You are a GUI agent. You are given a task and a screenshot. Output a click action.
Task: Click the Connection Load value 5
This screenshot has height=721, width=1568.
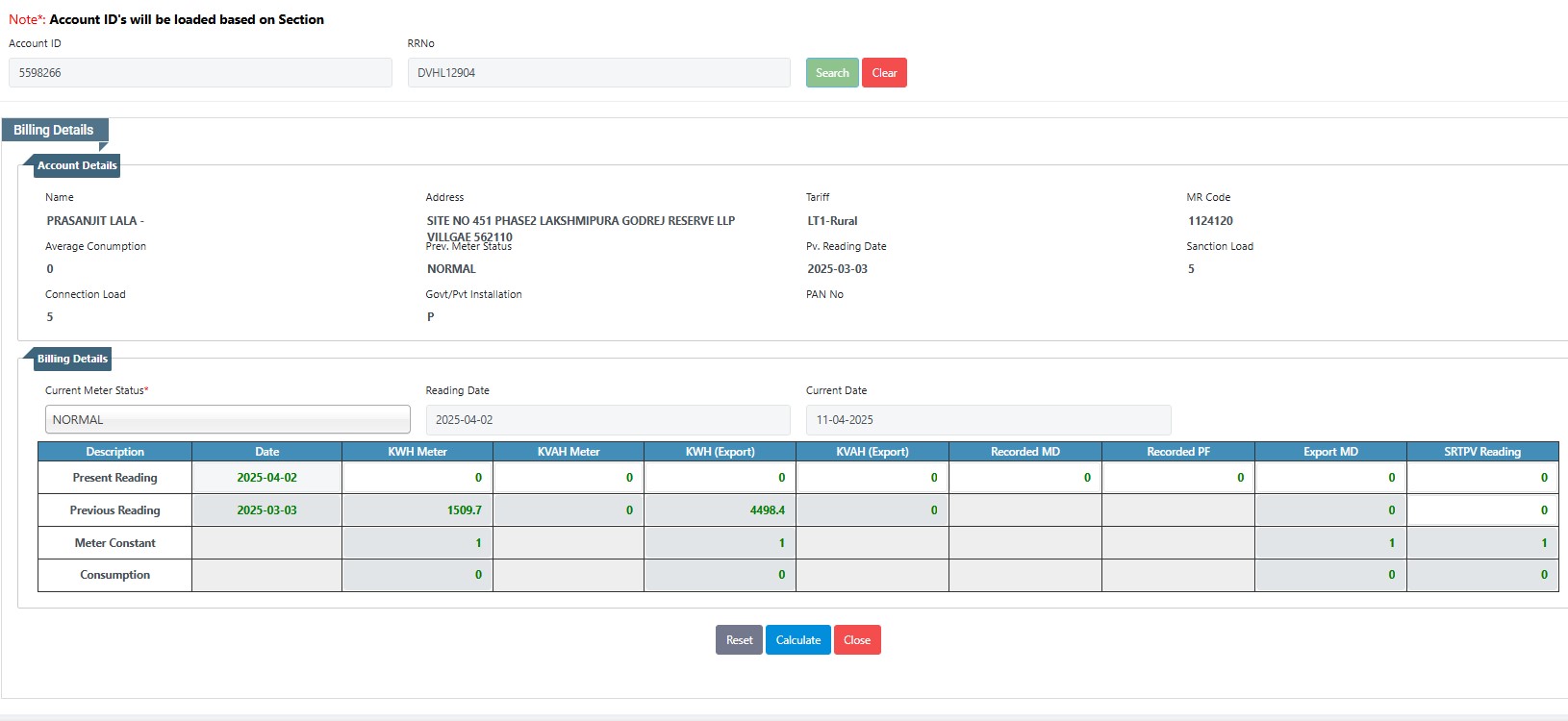[50, 317]
